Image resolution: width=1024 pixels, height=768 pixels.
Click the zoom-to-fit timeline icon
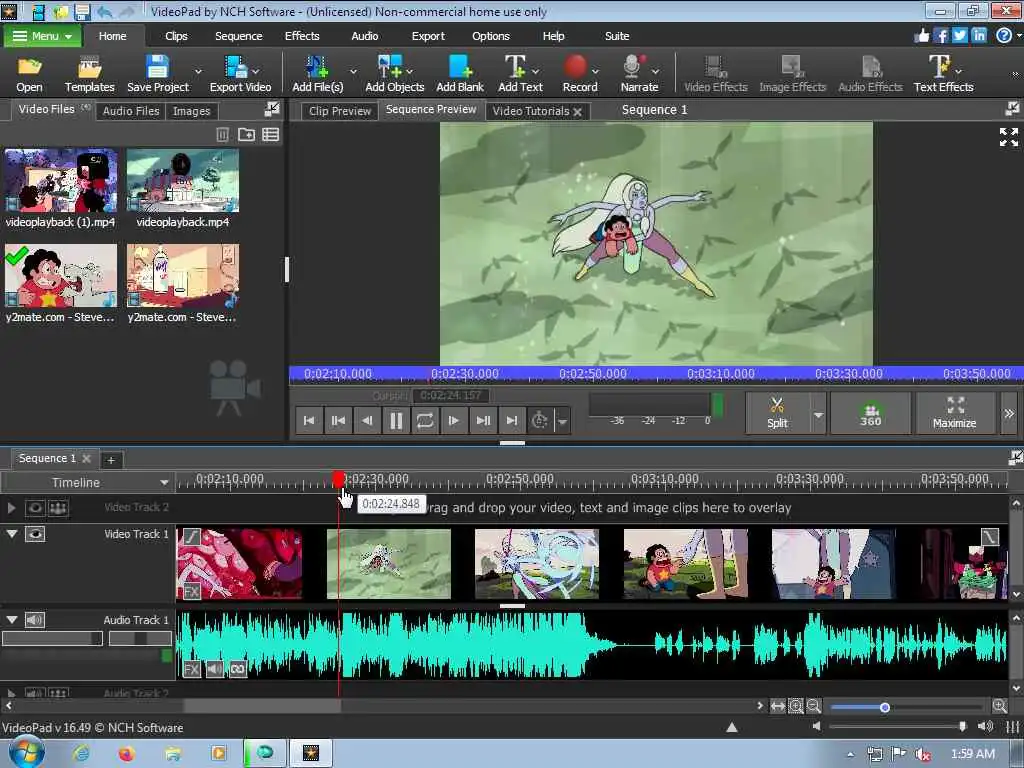[777, 706]
